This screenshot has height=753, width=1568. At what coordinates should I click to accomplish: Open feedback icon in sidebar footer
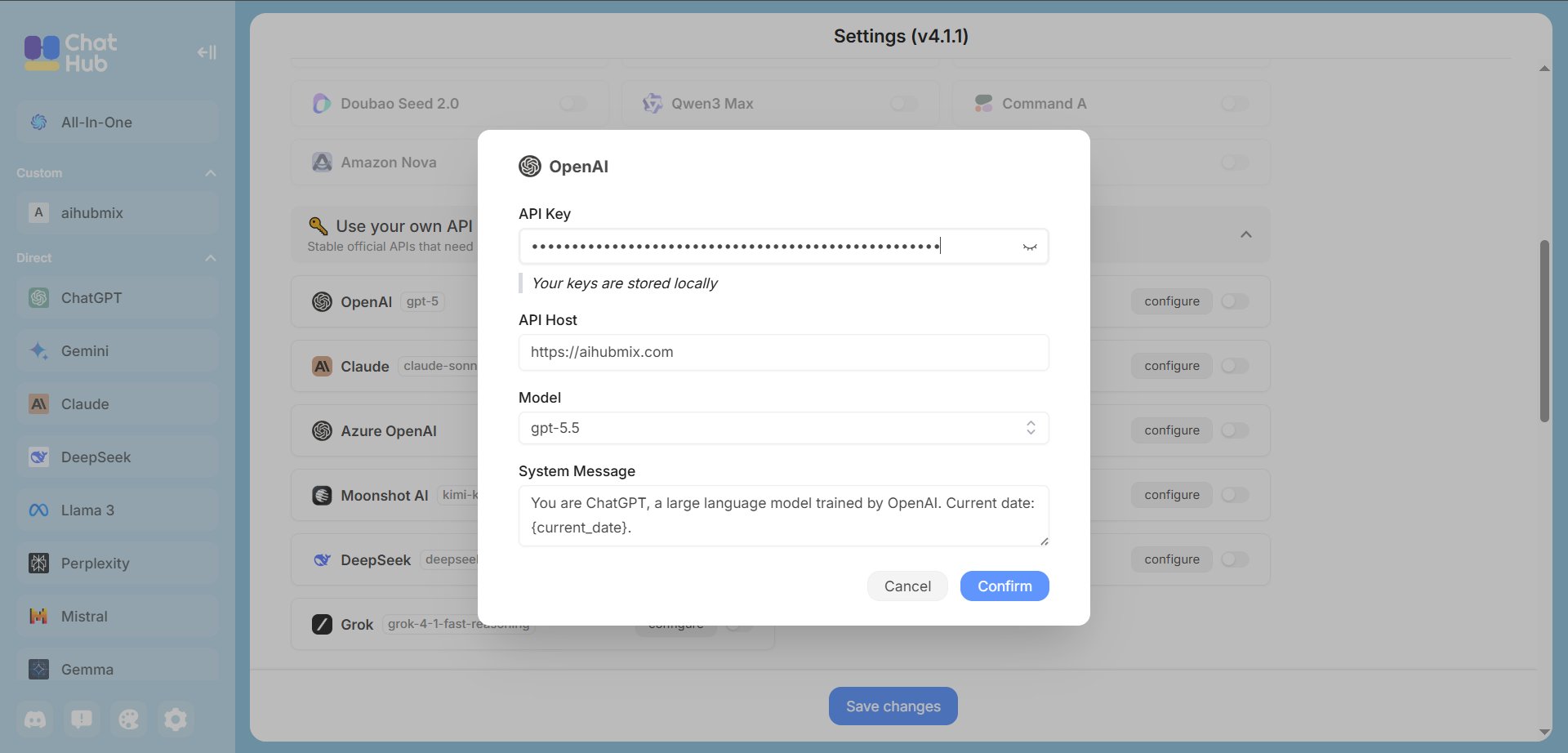tap(82, 720)
